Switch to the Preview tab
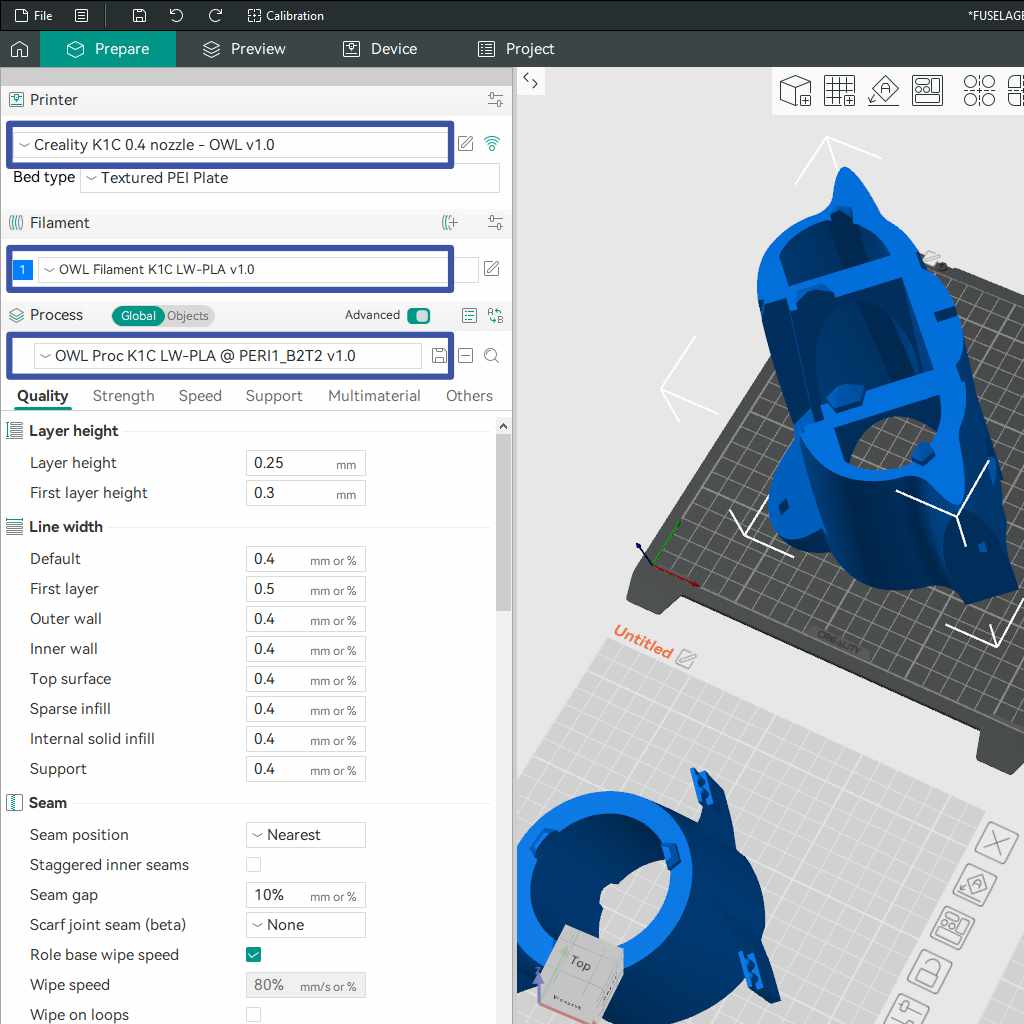 (x=244, y=49)
